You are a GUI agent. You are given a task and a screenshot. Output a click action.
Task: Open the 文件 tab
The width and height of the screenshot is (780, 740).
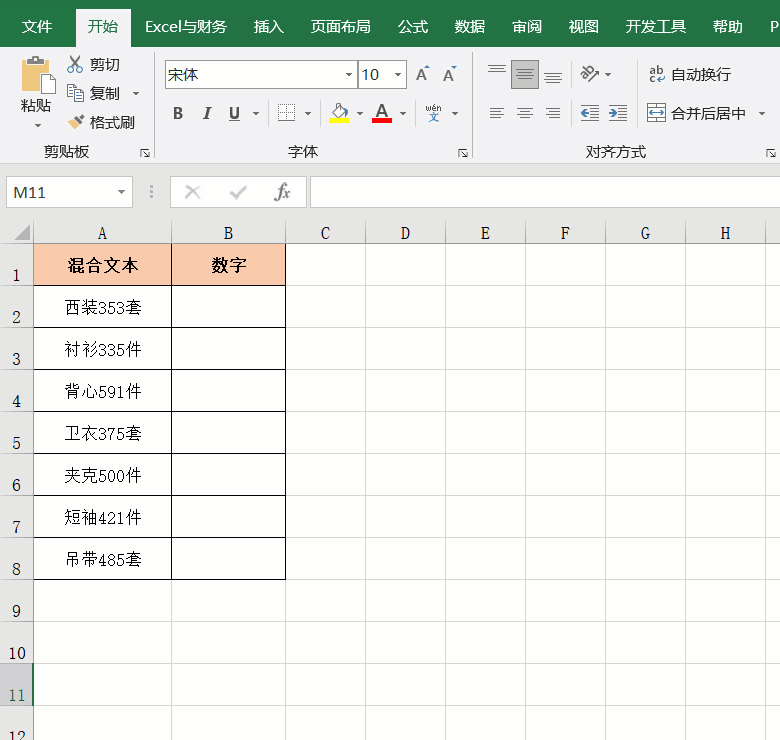coord(37,26)
